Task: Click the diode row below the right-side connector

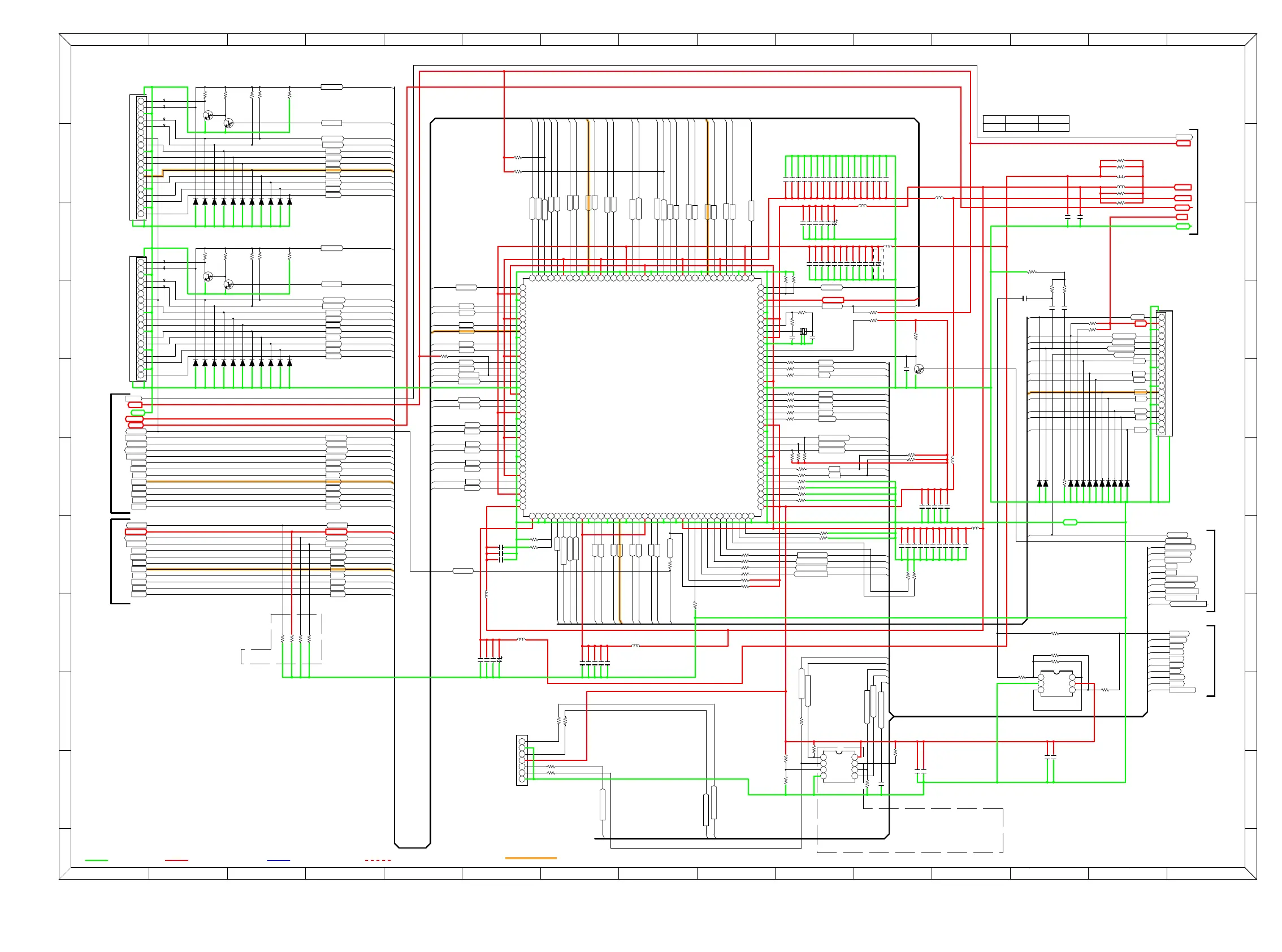Action: coord(1083,483)
